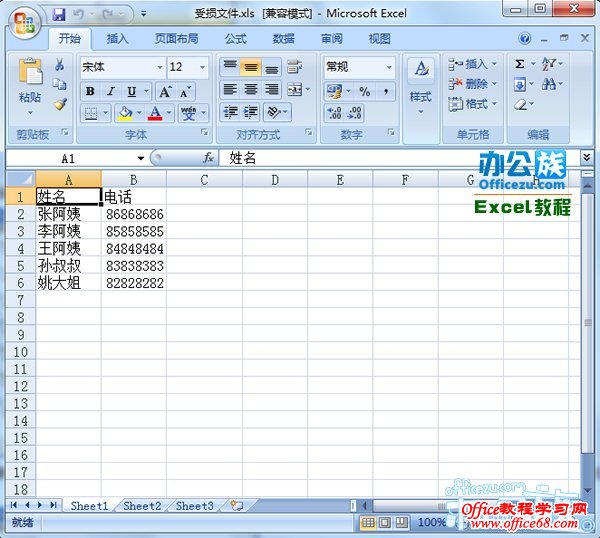The height and width of the screenshot is (538, 600).
Task: Toggle bold formatting
Action: tap(90, 91)
